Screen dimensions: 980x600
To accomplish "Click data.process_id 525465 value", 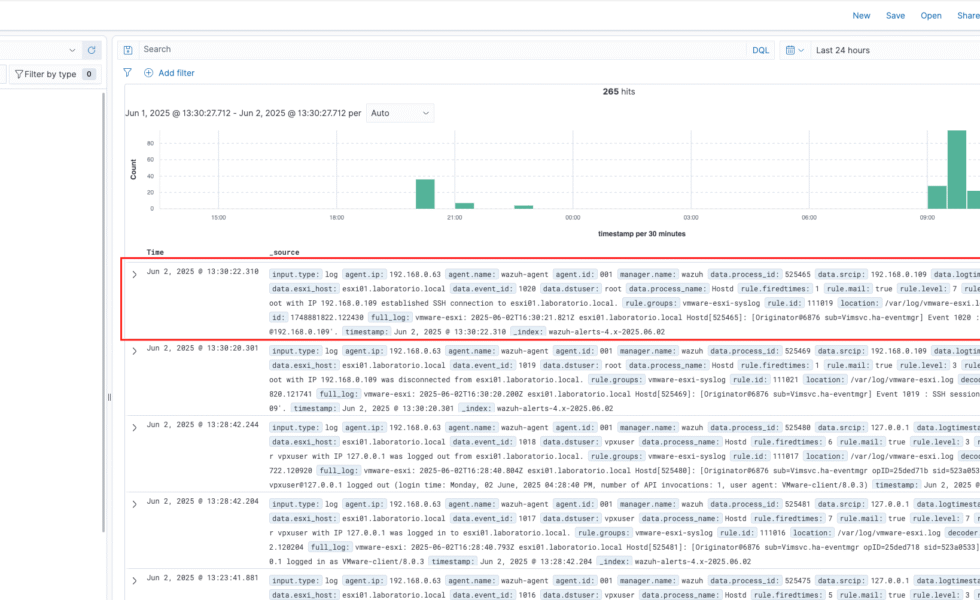I will pyautogui.click(x=798, y=274).
